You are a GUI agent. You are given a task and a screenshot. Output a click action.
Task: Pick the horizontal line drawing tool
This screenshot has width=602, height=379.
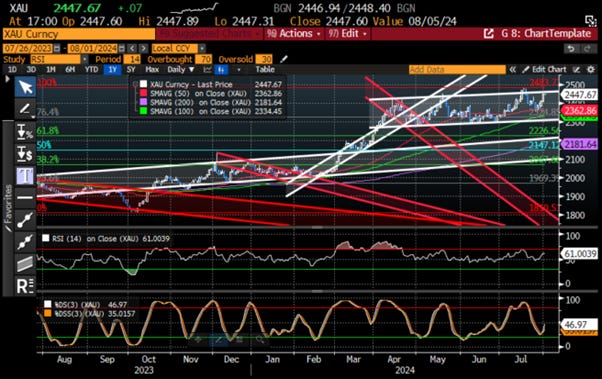pyautogui.click(x=25, y=198)
